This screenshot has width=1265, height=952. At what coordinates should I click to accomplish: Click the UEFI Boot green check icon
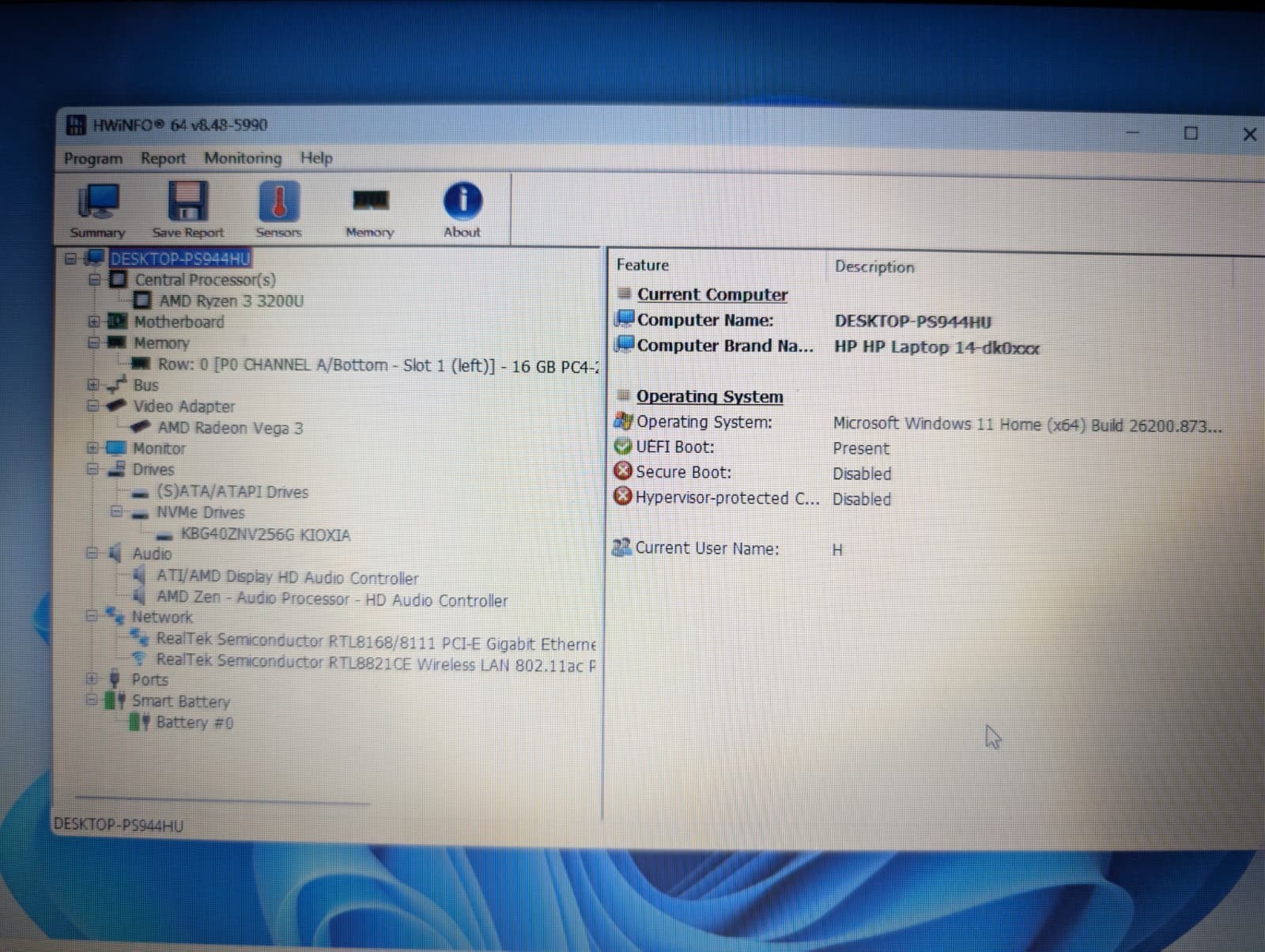pos(623,446)
